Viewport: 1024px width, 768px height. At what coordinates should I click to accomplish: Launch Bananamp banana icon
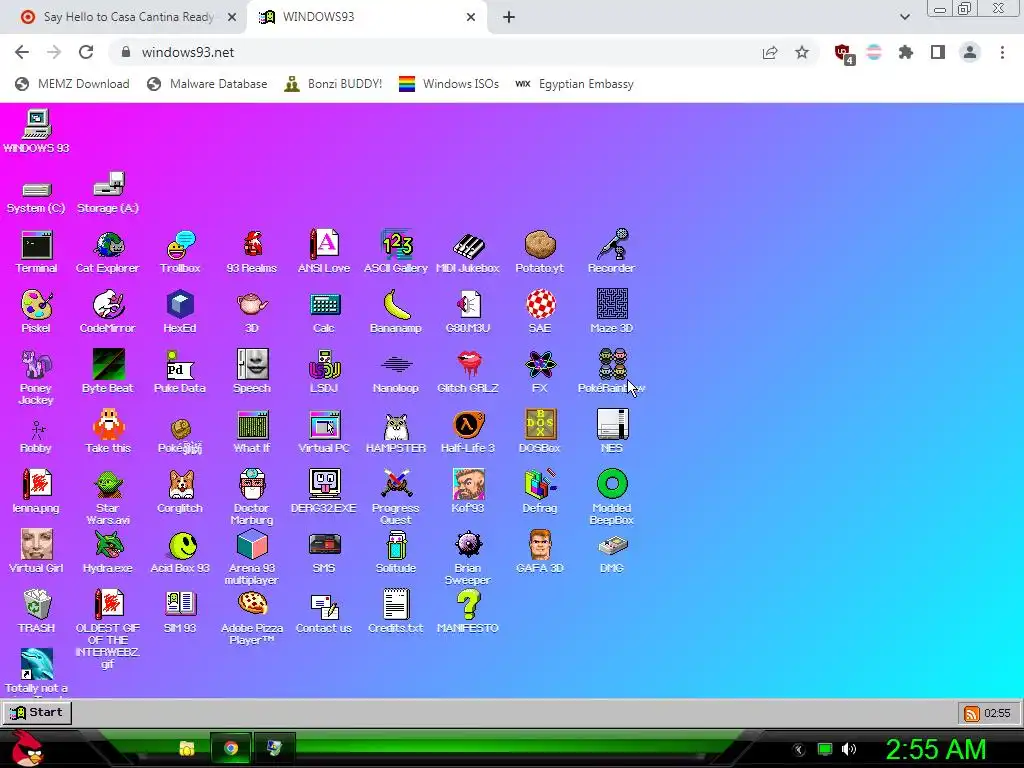click(396, 312)
